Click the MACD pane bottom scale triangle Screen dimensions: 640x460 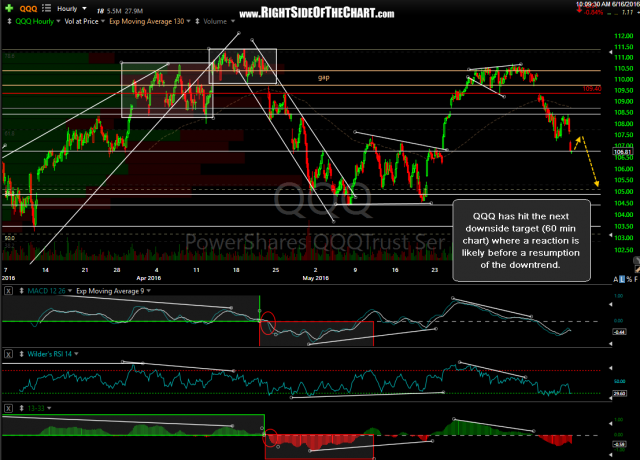(x=611, y=344)
